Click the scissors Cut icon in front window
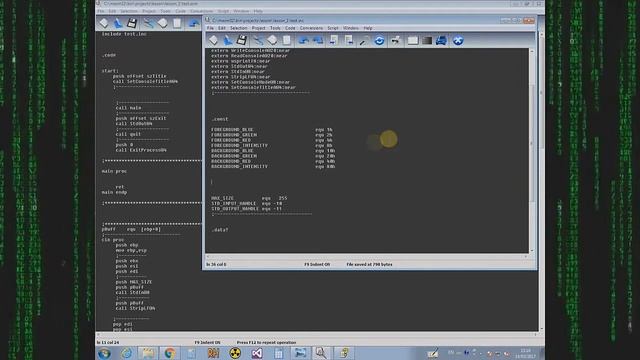 point(258,40)
